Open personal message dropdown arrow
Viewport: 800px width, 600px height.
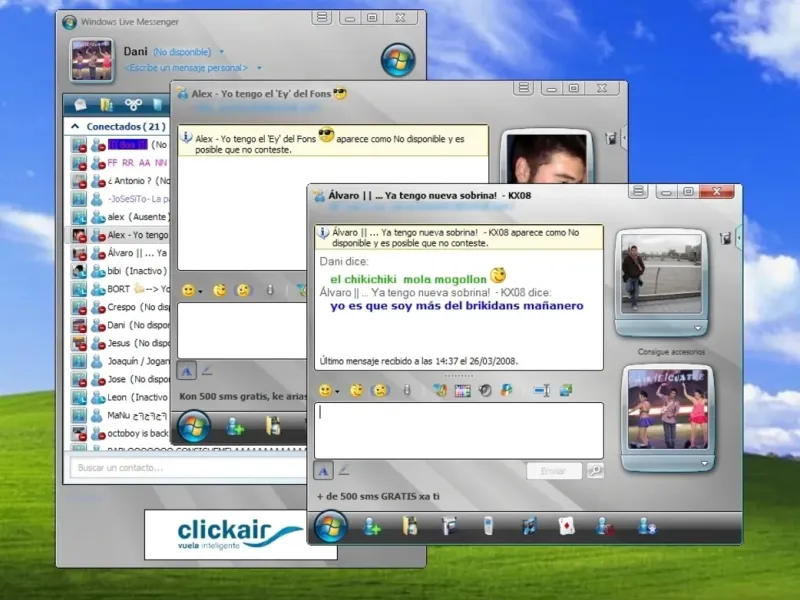(x=259, y=68)
